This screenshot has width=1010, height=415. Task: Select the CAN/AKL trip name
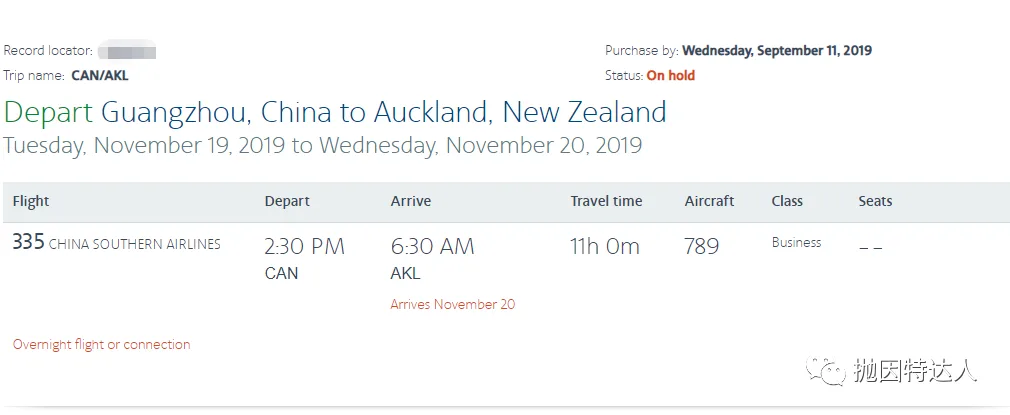pos(100,75)
